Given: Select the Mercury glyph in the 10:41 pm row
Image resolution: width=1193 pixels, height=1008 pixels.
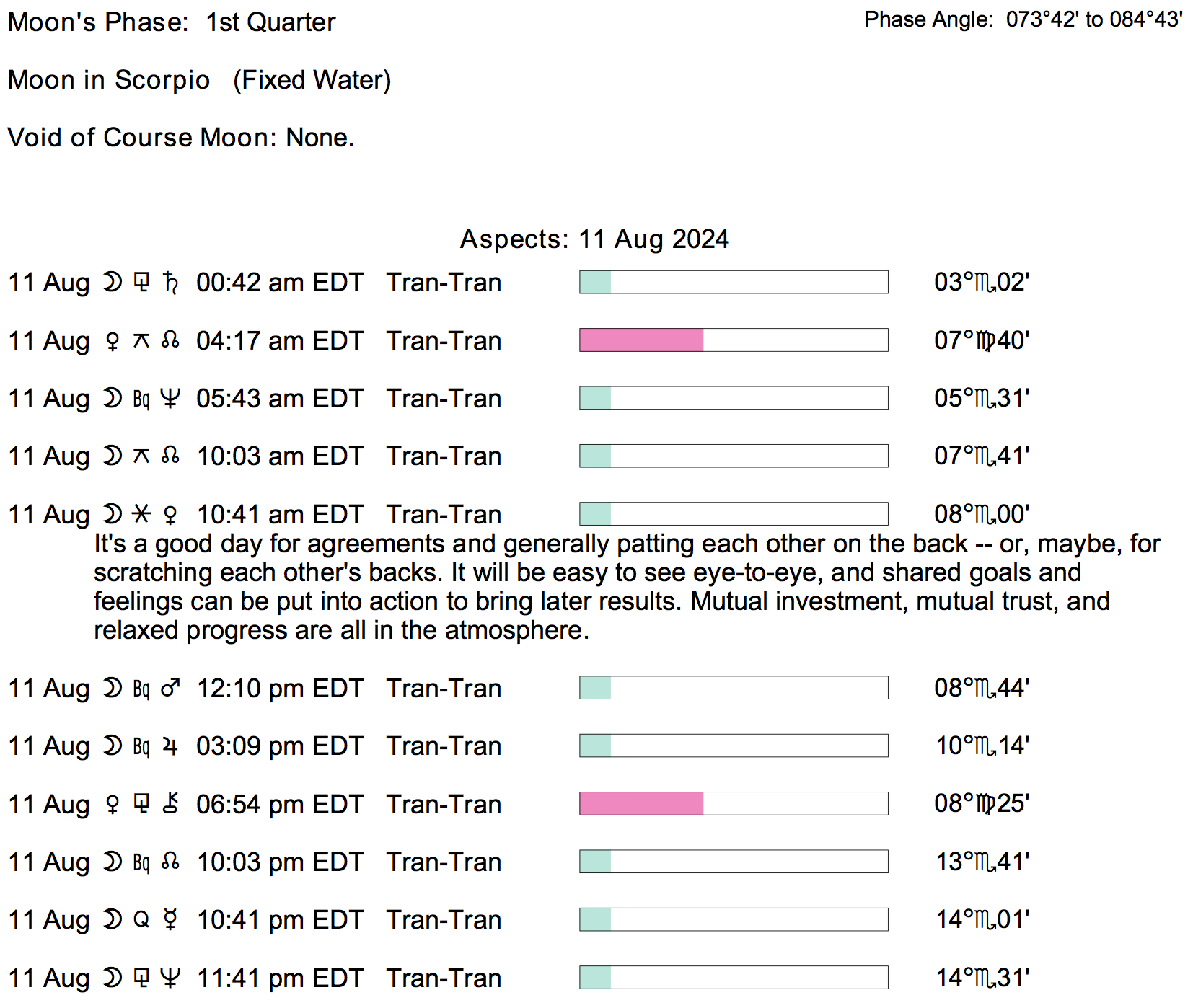Looking at the screenshot, I should tap(170, 920).
